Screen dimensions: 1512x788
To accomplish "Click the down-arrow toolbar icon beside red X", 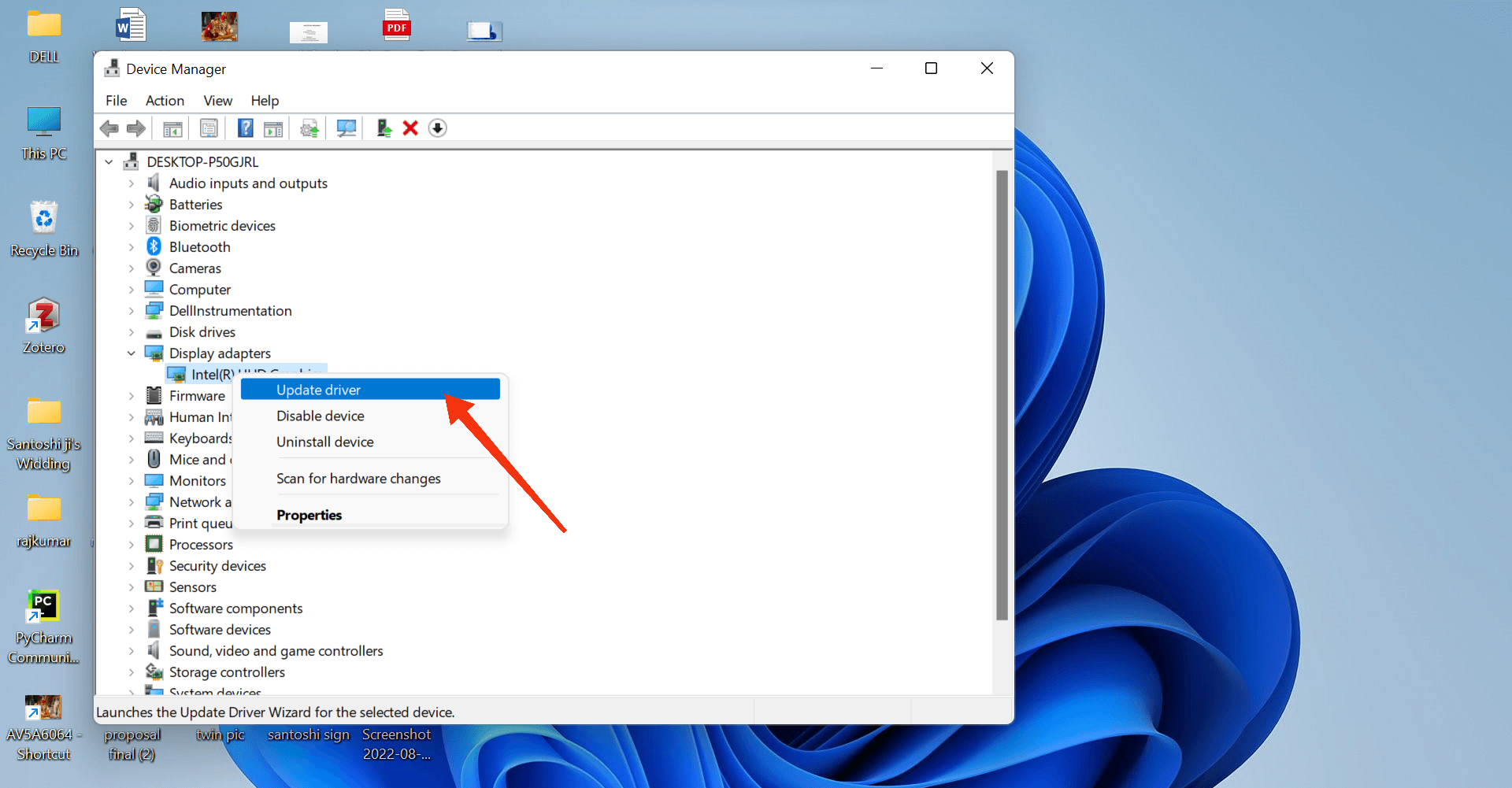I will pyautogui.click(x=438, y=128).
